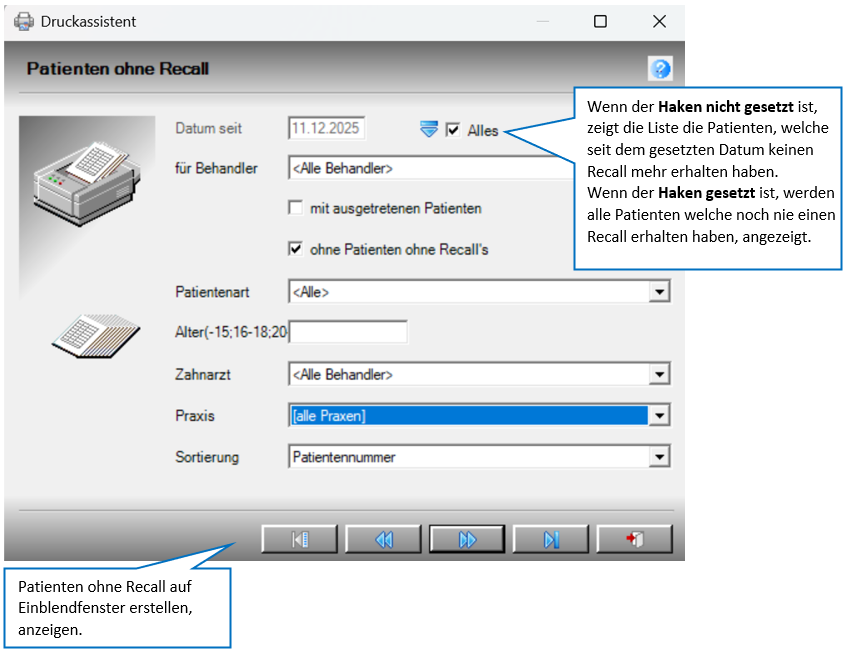Expand the Patientenart dropdown
The image size is (846, 652).
(659, 292)
